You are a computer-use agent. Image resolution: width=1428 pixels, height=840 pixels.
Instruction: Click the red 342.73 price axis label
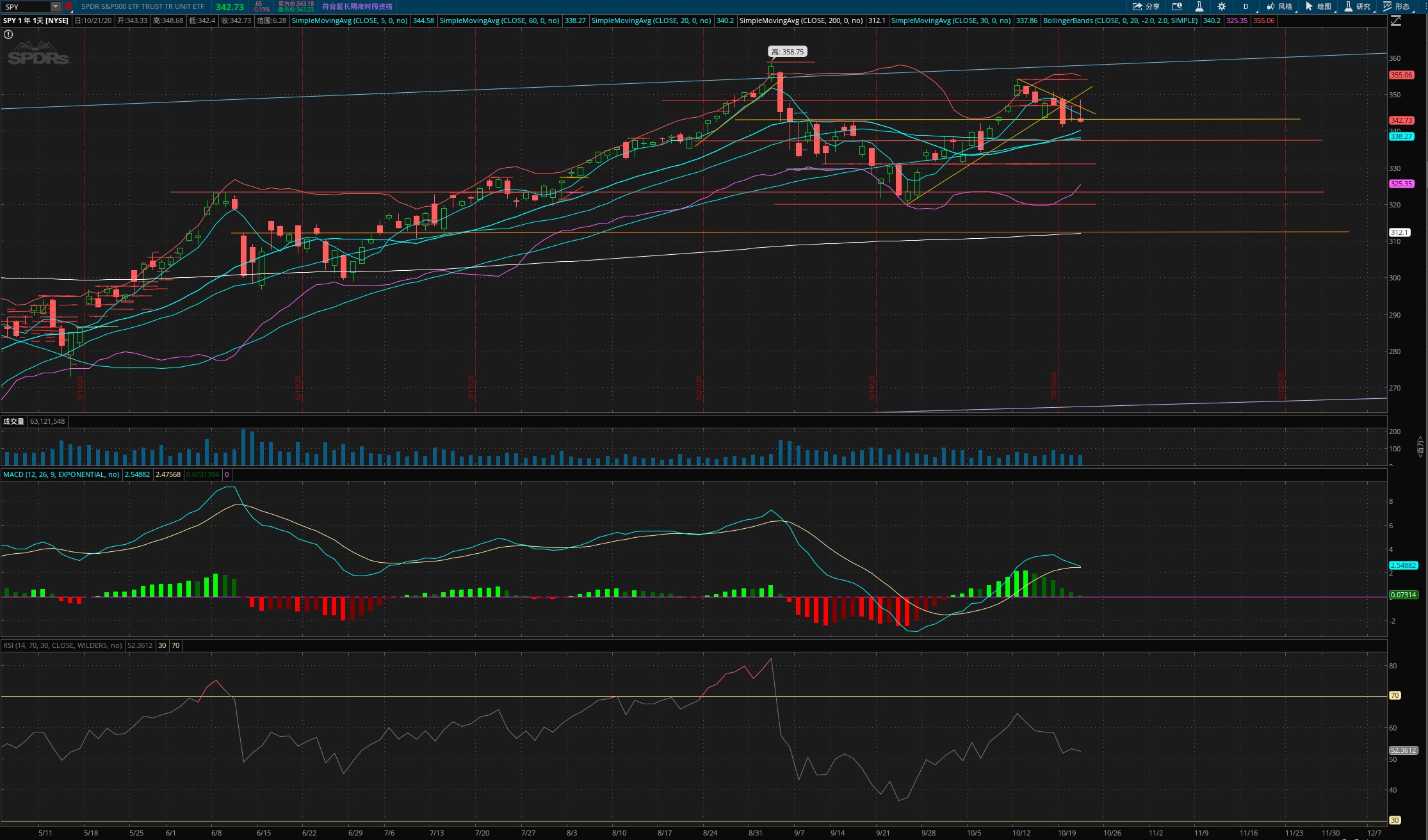click(x=1401, y=120)
